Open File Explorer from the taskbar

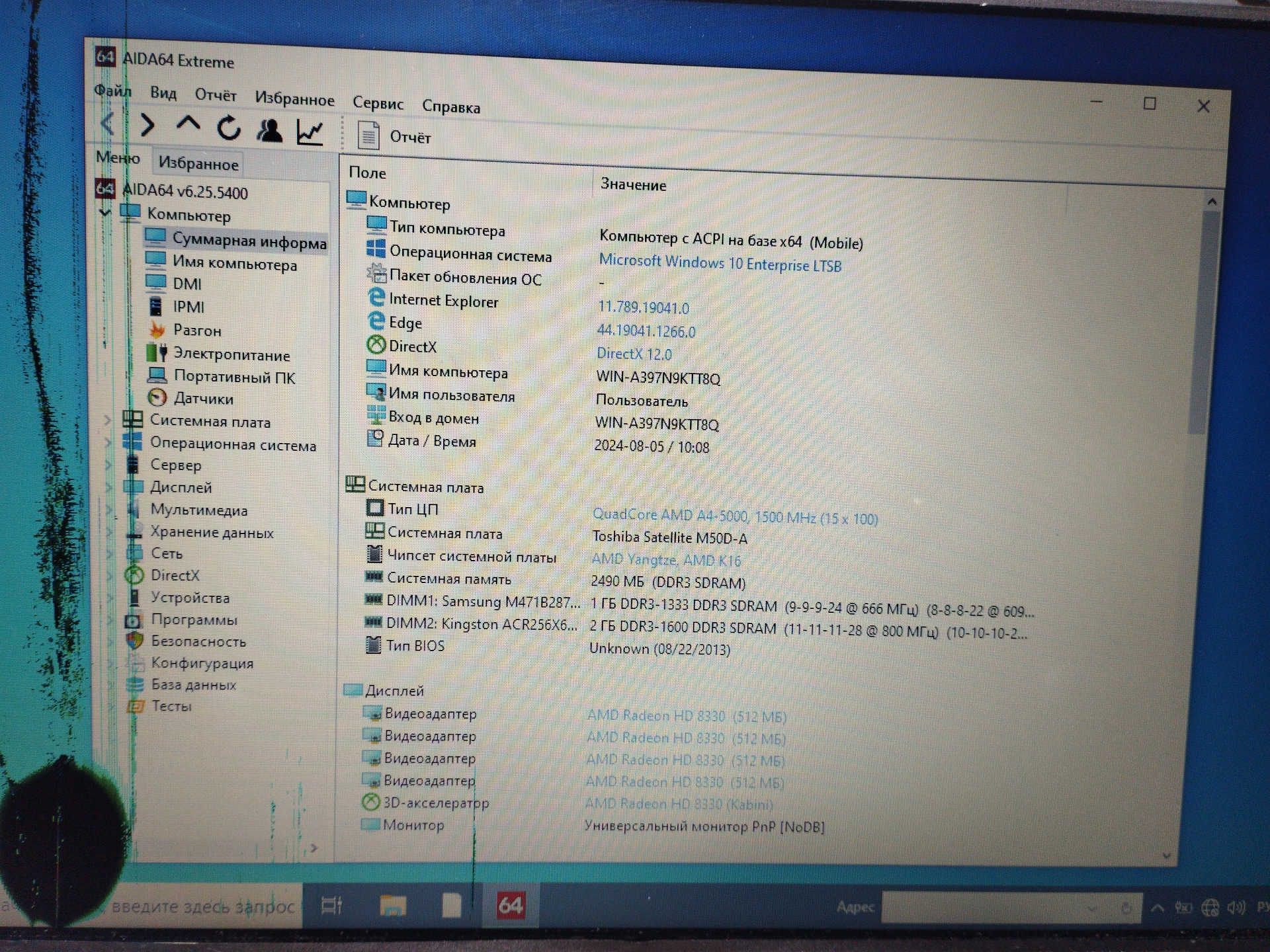[392, 905]
